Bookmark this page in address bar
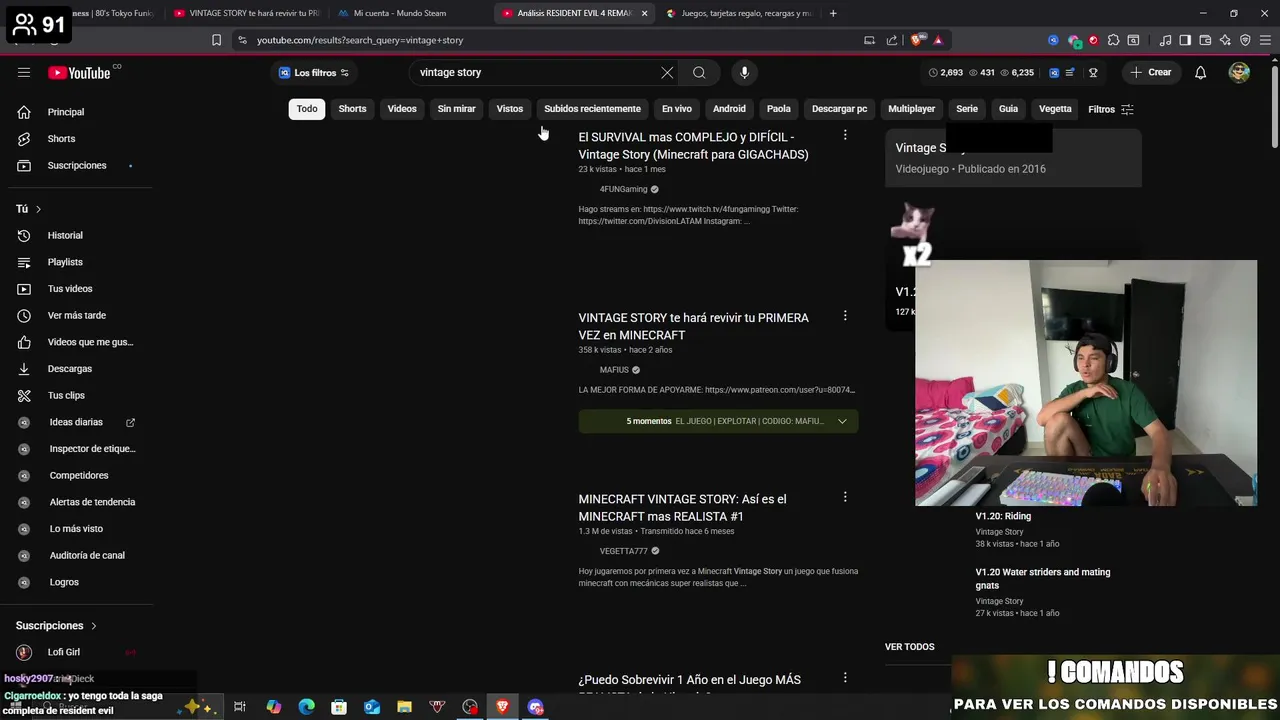1280x720 pixels. (216, 40)
